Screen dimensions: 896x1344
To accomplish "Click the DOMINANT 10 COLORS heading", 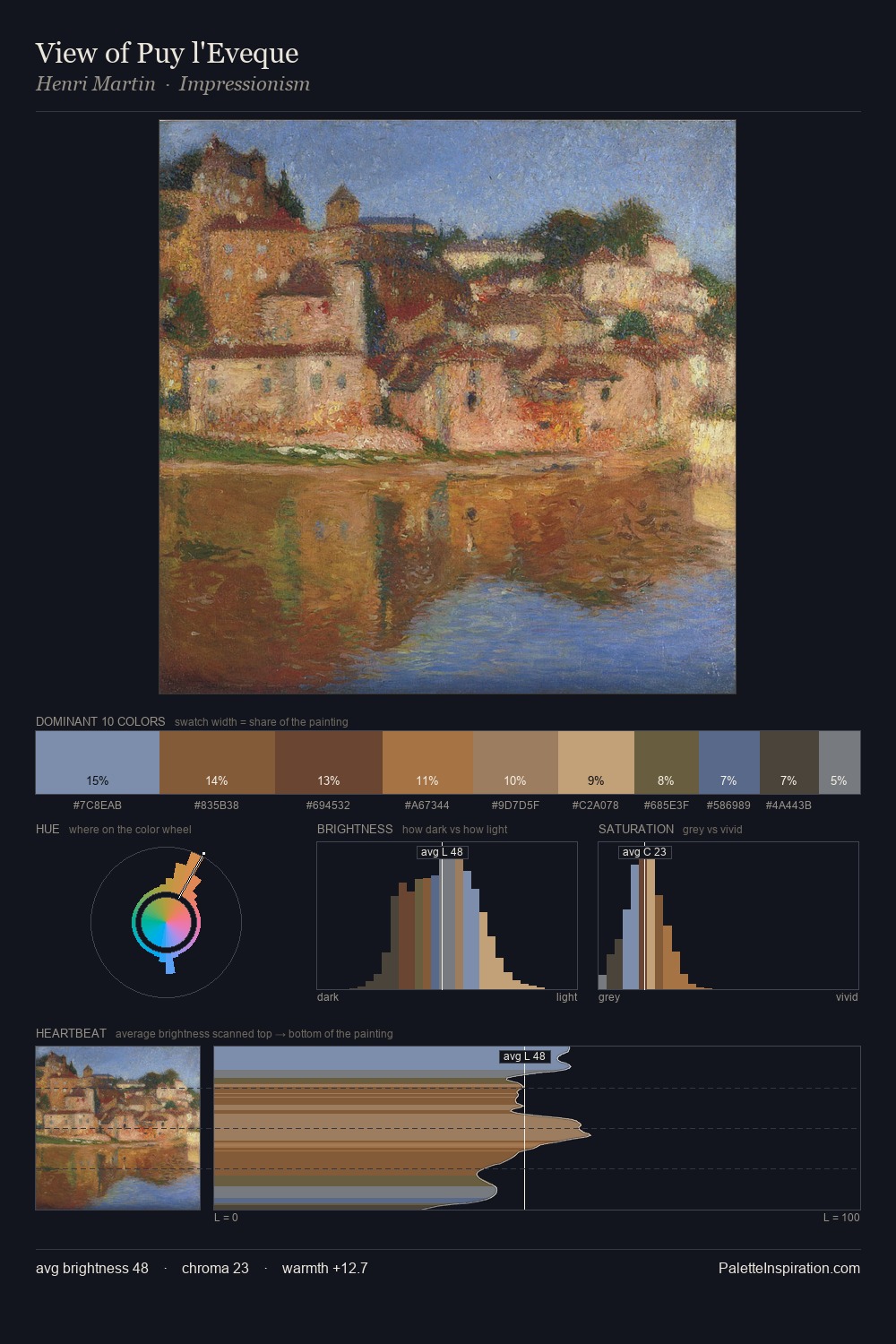I will click(100, 721).
